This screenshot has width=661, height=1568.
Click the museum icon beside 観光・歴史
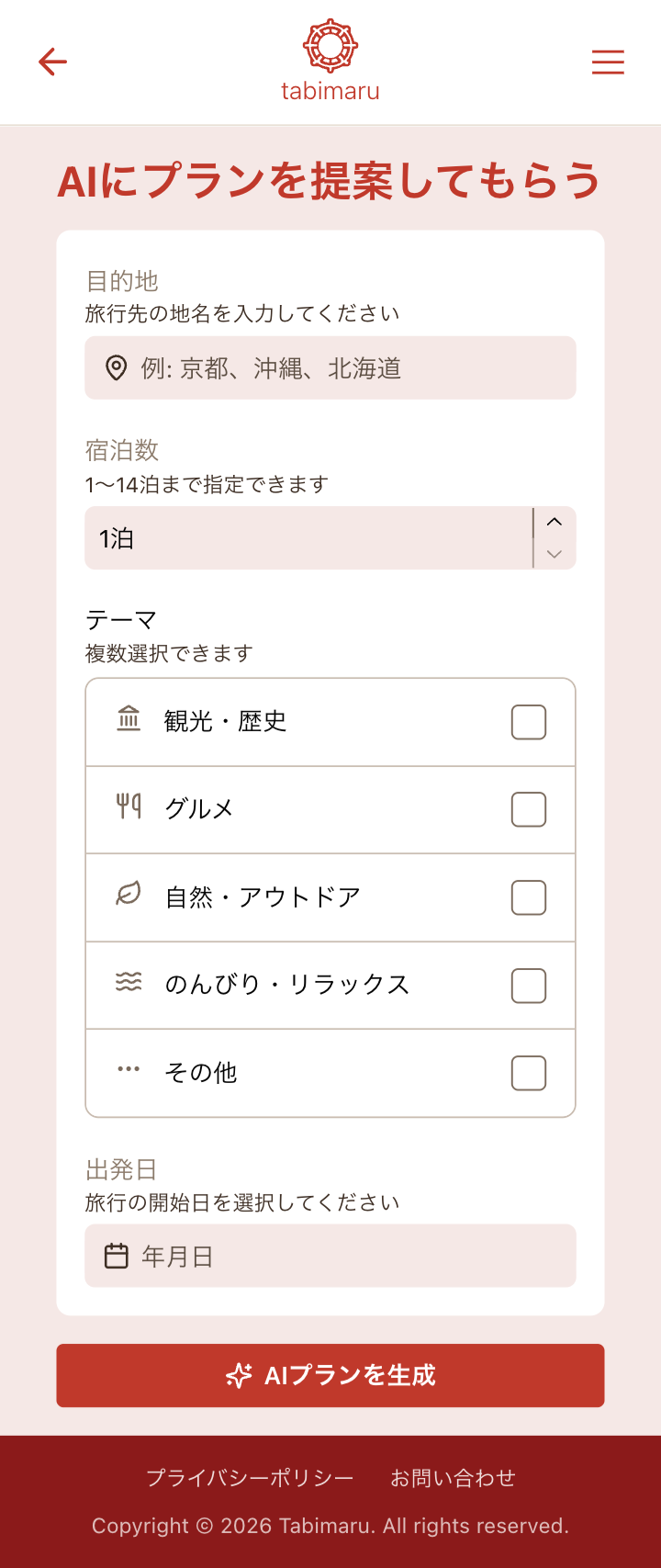129,719
